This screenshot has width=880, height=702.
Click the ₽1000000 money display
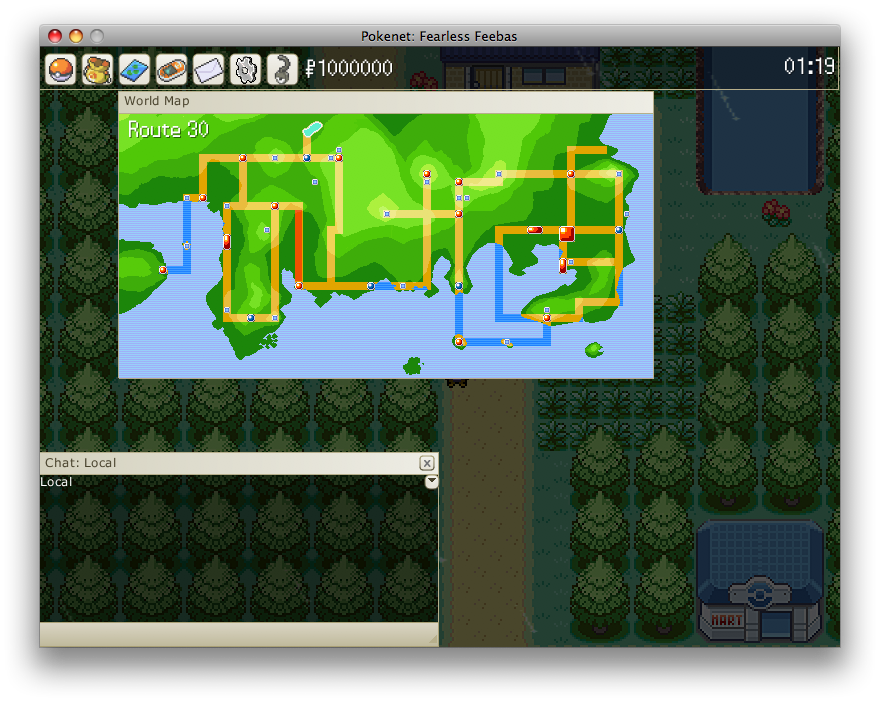tap(349, 68)
